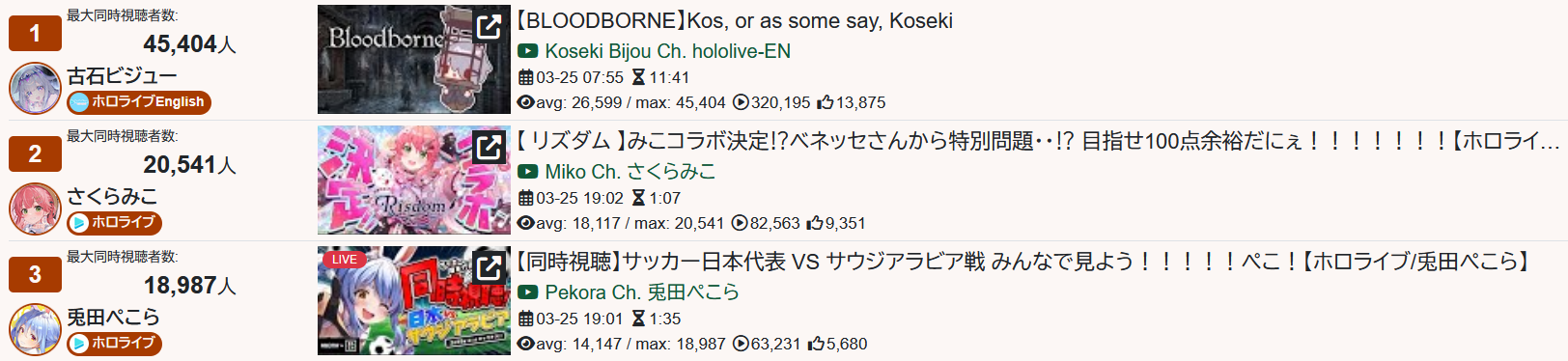Viewport: 1568px width, 361px height.
Task: Open Pekora Ch. 兎田ぺこら channel link
Action: tap(642, 292)
